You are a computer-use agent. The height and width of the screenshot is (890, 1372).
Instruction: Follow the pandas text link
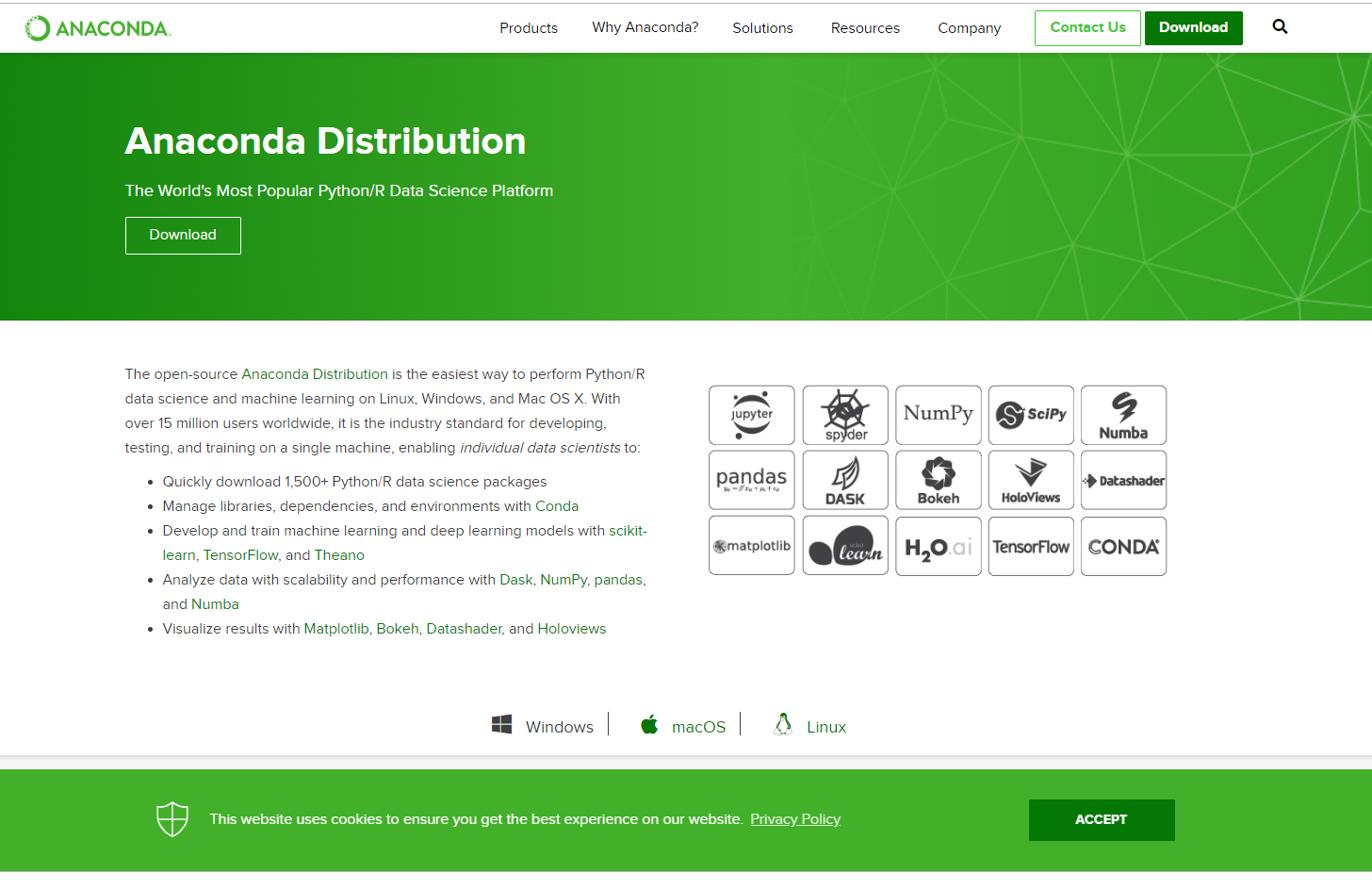click(618, 580)
